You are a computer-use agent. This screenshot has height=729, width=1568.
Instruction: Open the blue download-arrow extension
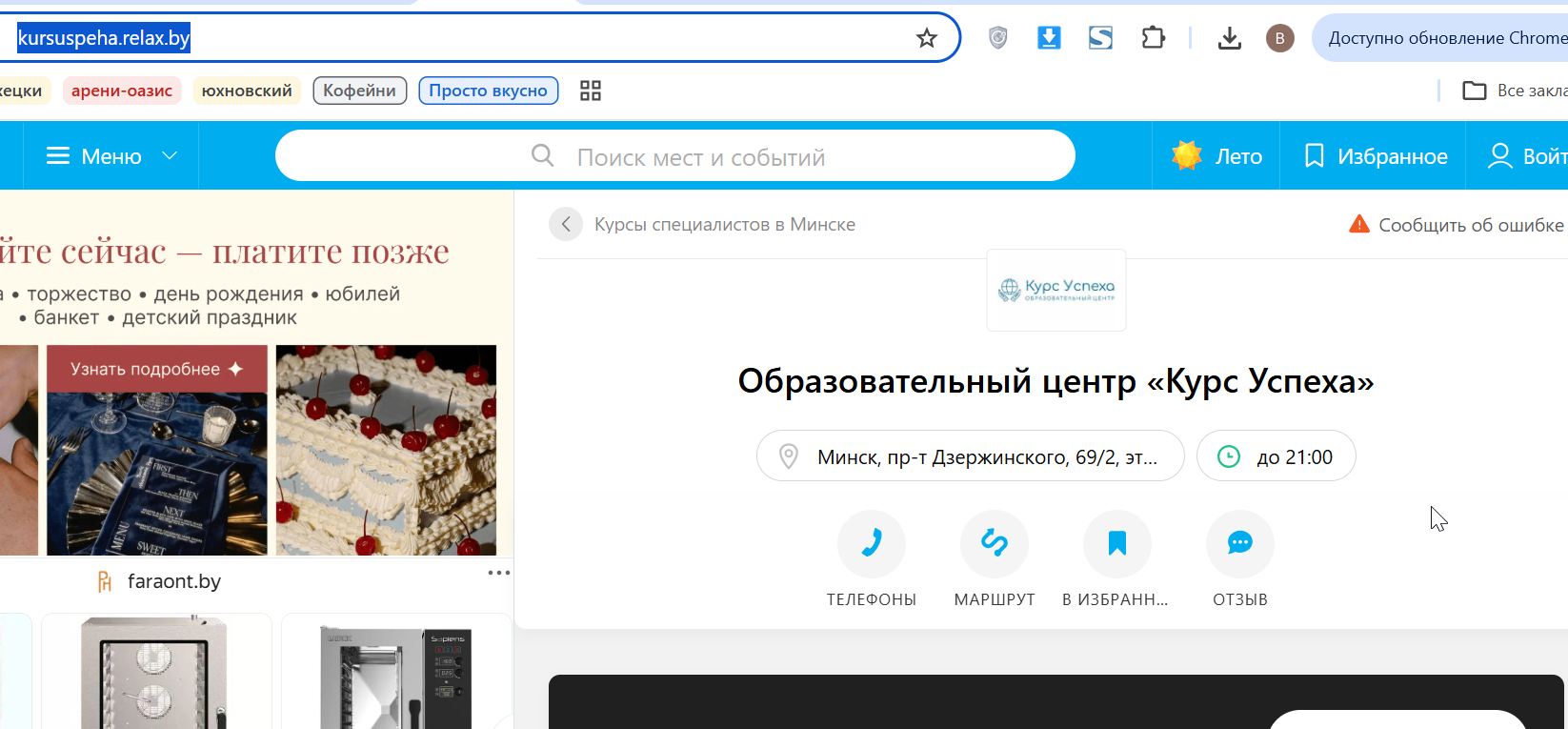(x=1049, y=38)
